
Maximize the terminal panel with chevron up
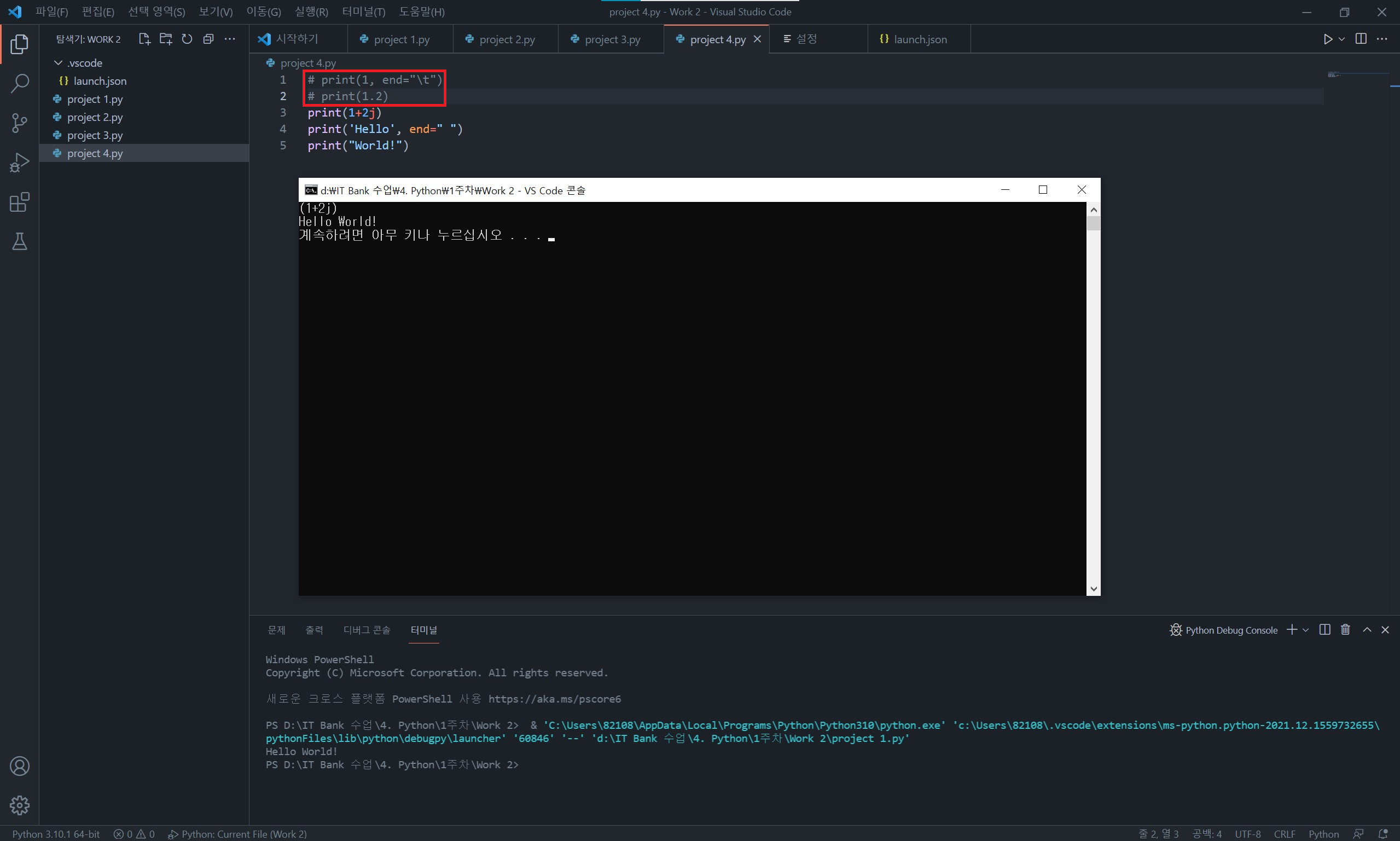tap(1367, 630)
